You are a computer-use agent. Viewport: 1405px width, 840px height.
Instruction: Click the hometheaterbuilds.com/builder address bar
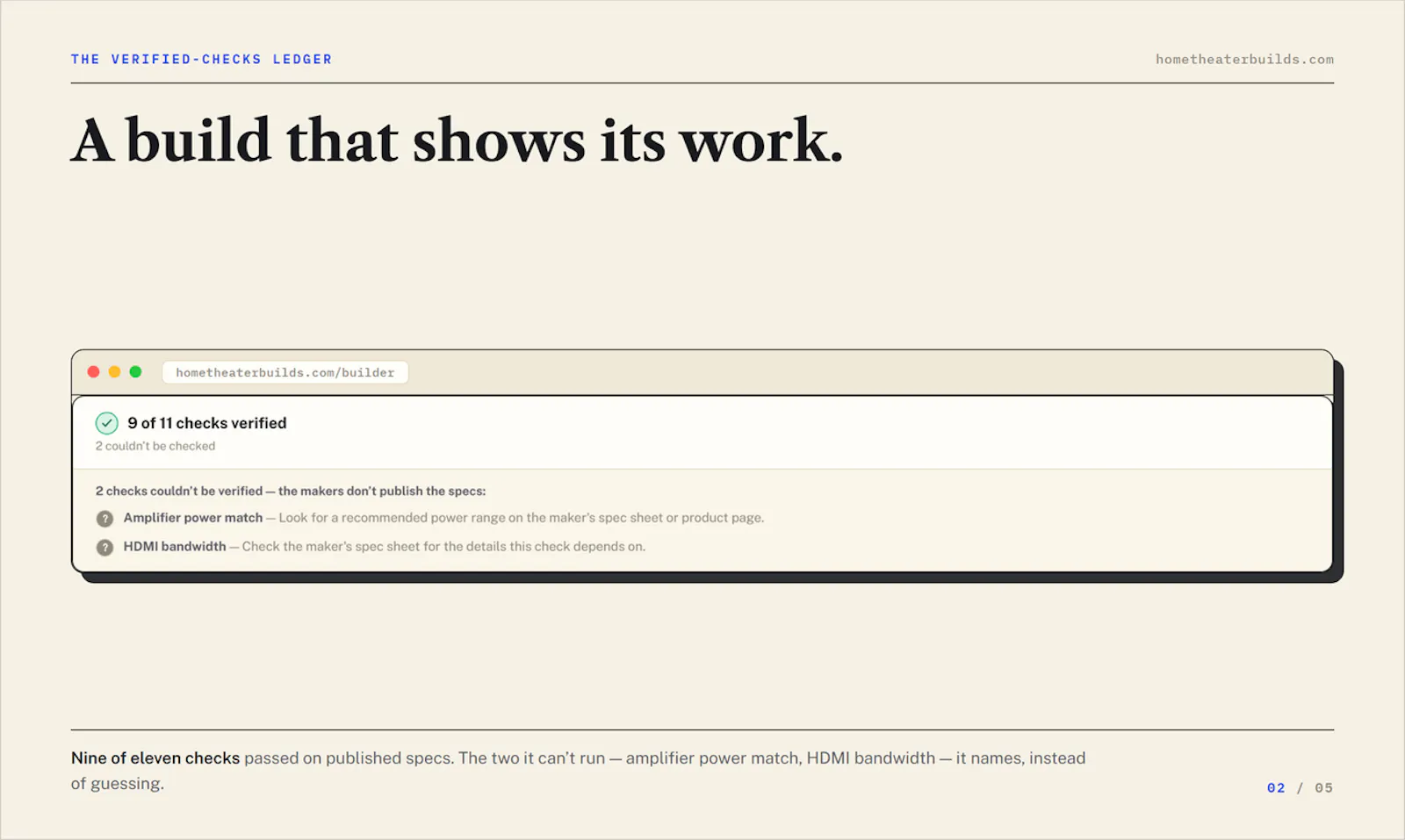pyautogui.click(x=285, y=372)
